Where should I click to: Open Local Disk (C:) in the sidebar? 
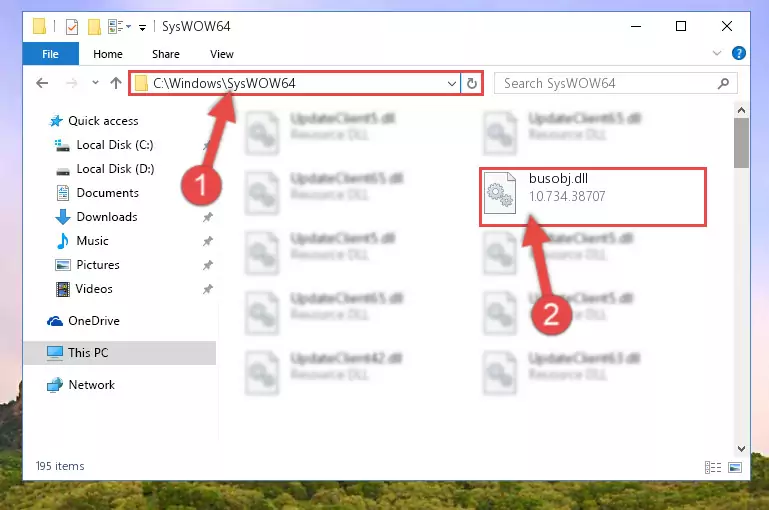pyautogui.click(x=115, y=145)
